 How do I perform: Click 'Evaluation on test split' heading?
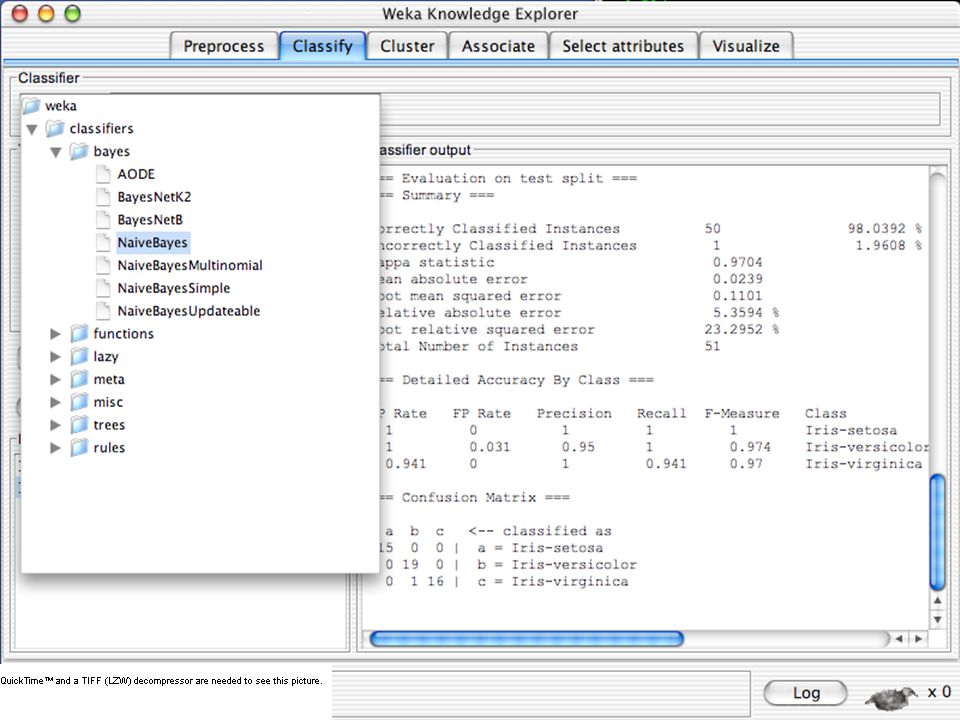click(502, 178)
